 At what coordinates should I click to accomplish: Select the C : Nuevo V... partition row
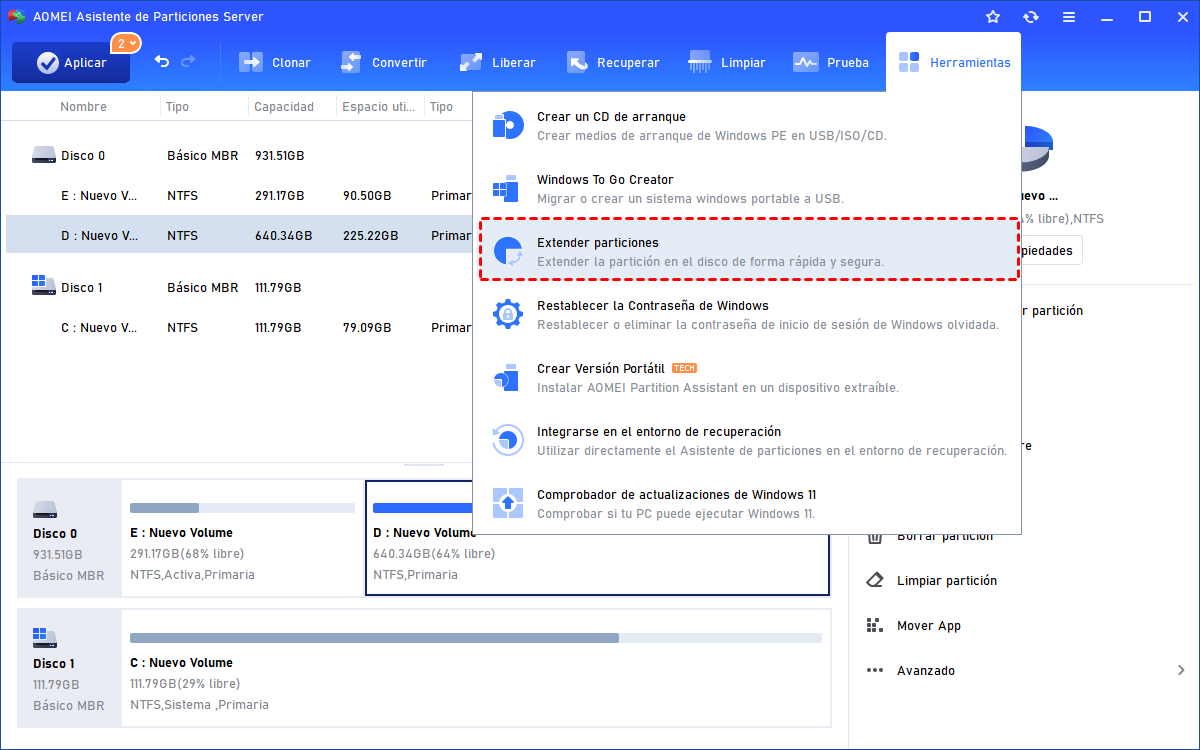click(x=238, y=328)
